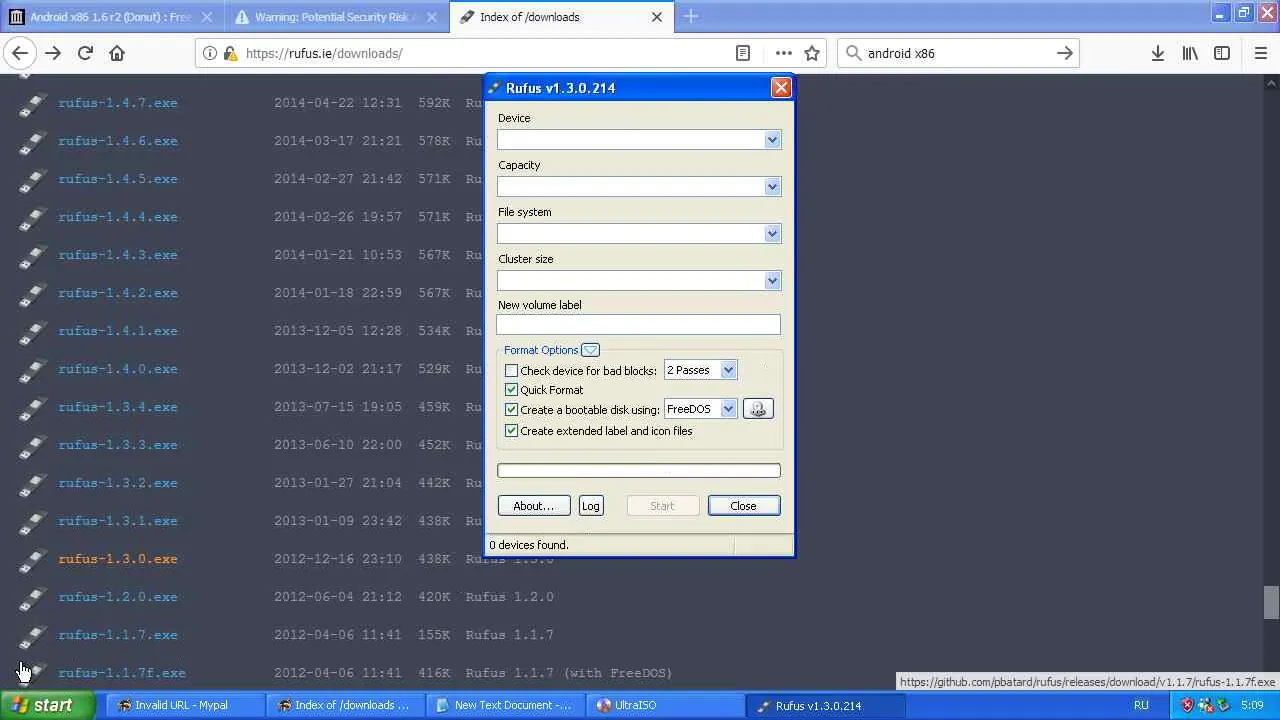The height and width of the screenshot is (720, 1280).
Task: Bookmark this page with the star
Action: 812,53
